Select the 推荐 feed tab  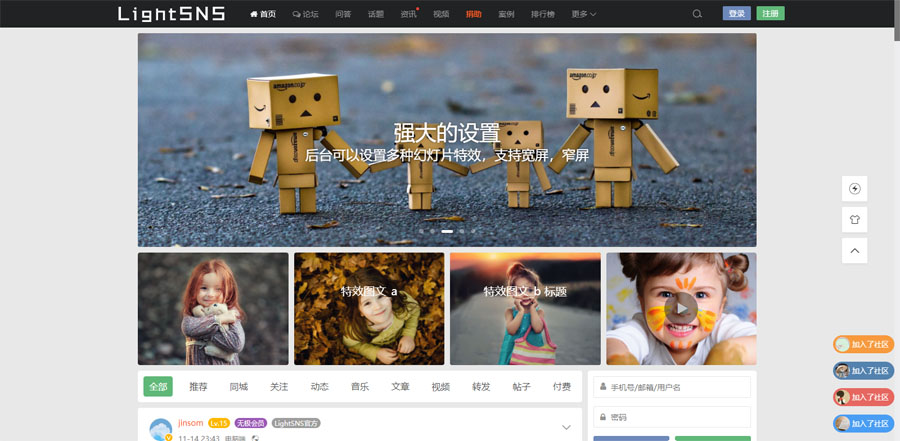(199, 386)
